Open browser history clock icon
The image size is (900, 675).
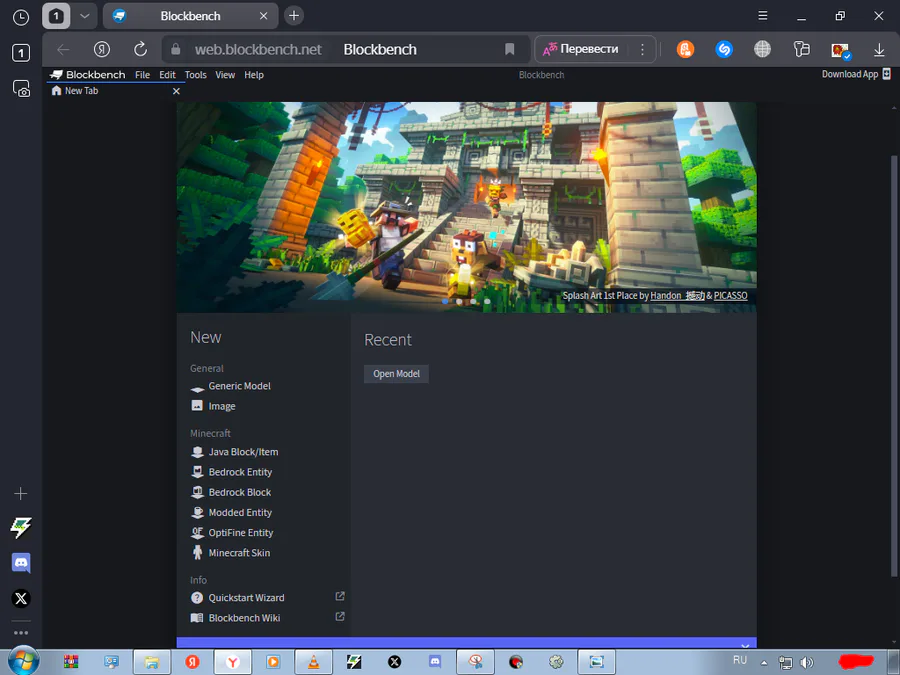coord(21,17)
